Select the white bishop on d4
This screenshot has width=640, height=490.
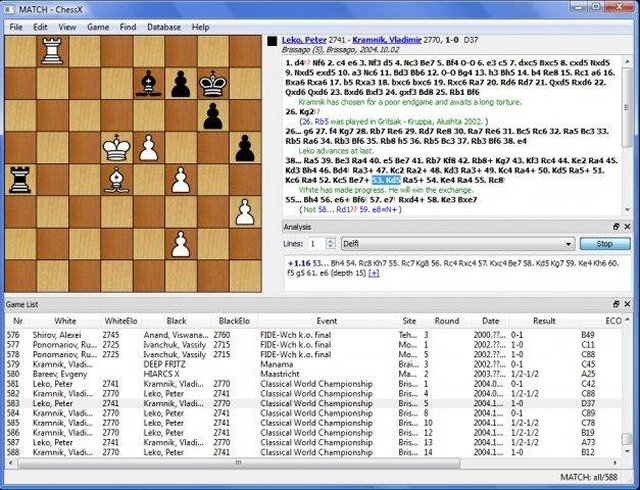(x=116, y=179)
